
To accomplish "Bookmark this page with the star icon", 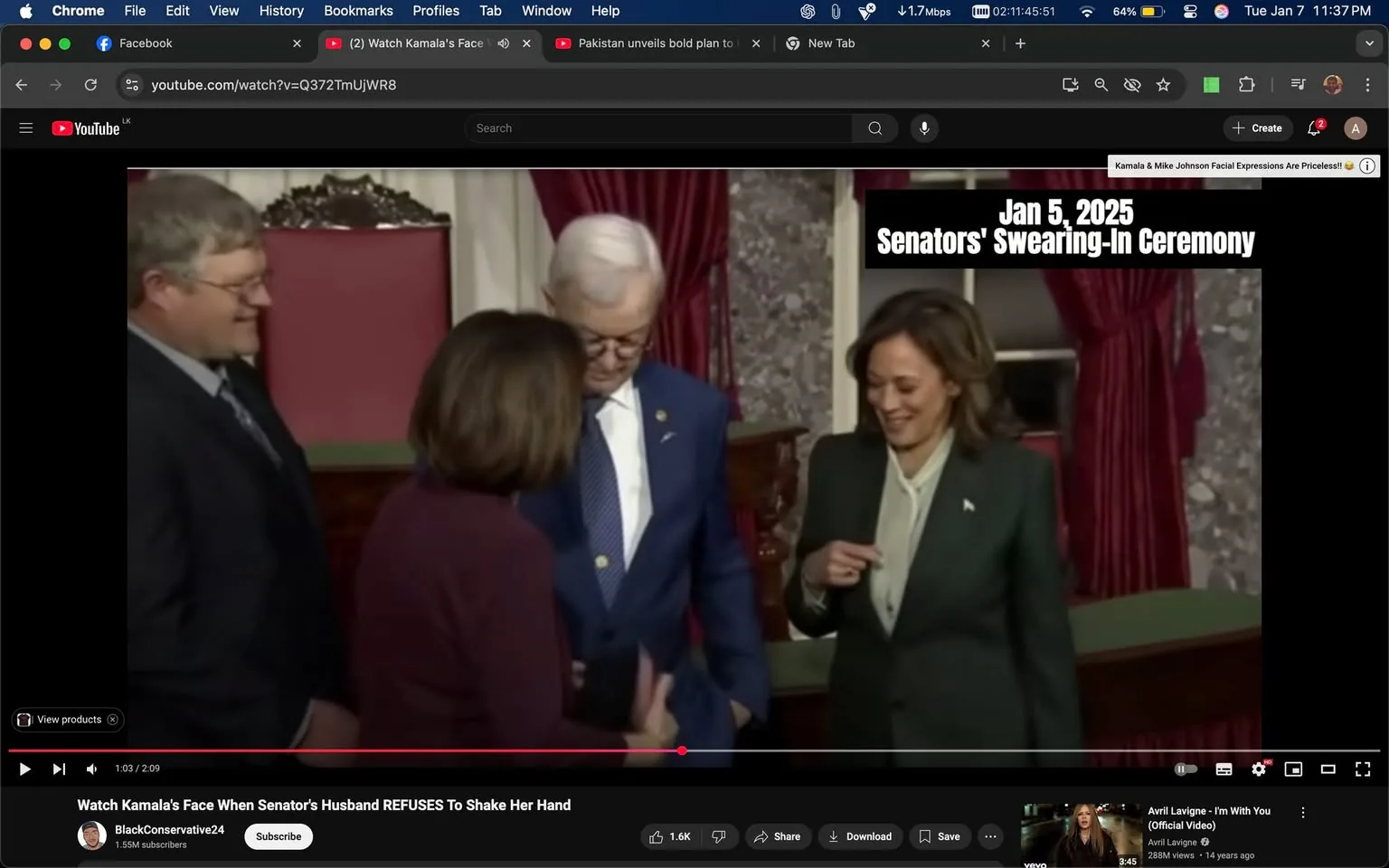I will click(1163, 84).
